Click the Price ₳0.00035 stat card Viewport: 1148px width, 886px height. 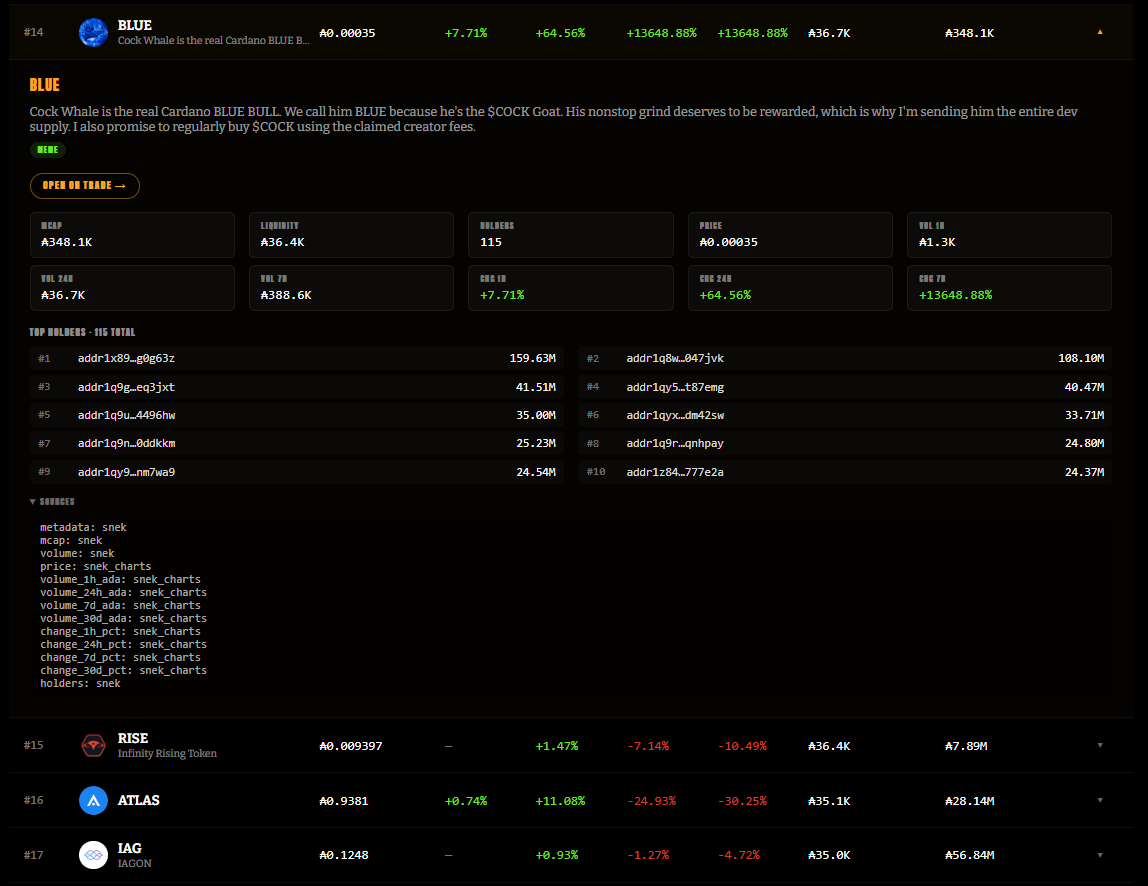pos(790,235)
